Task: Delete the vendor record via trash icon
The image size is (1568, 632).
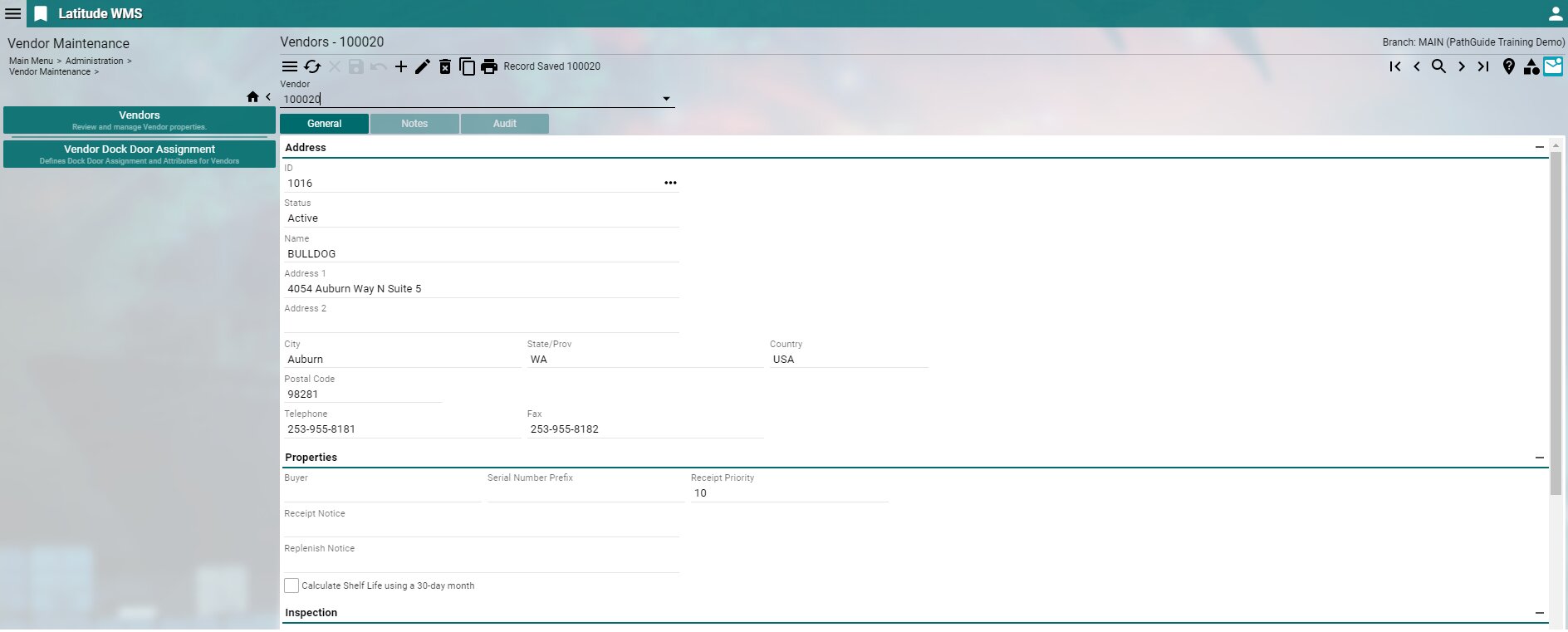Action: [445, 66]
